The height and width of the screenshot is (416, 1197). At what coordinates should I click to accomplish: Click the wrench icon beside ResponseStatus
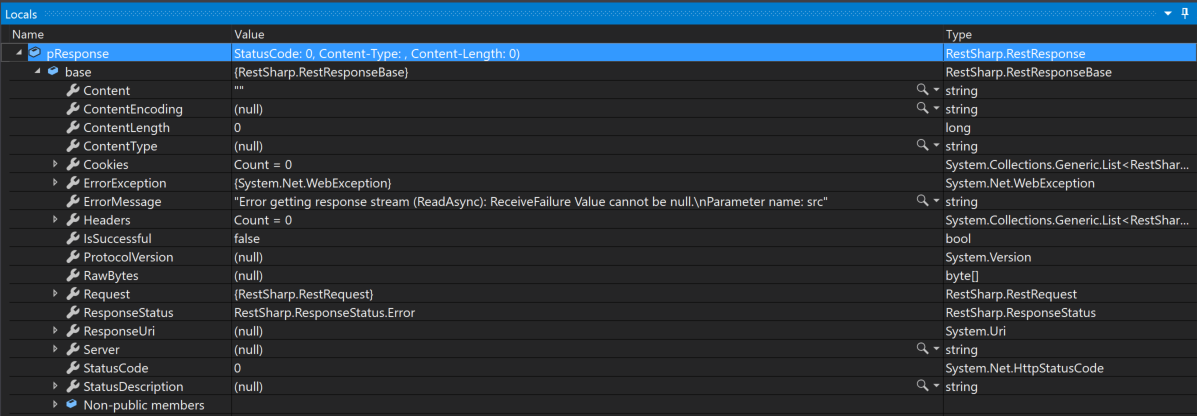pos(73,312)
